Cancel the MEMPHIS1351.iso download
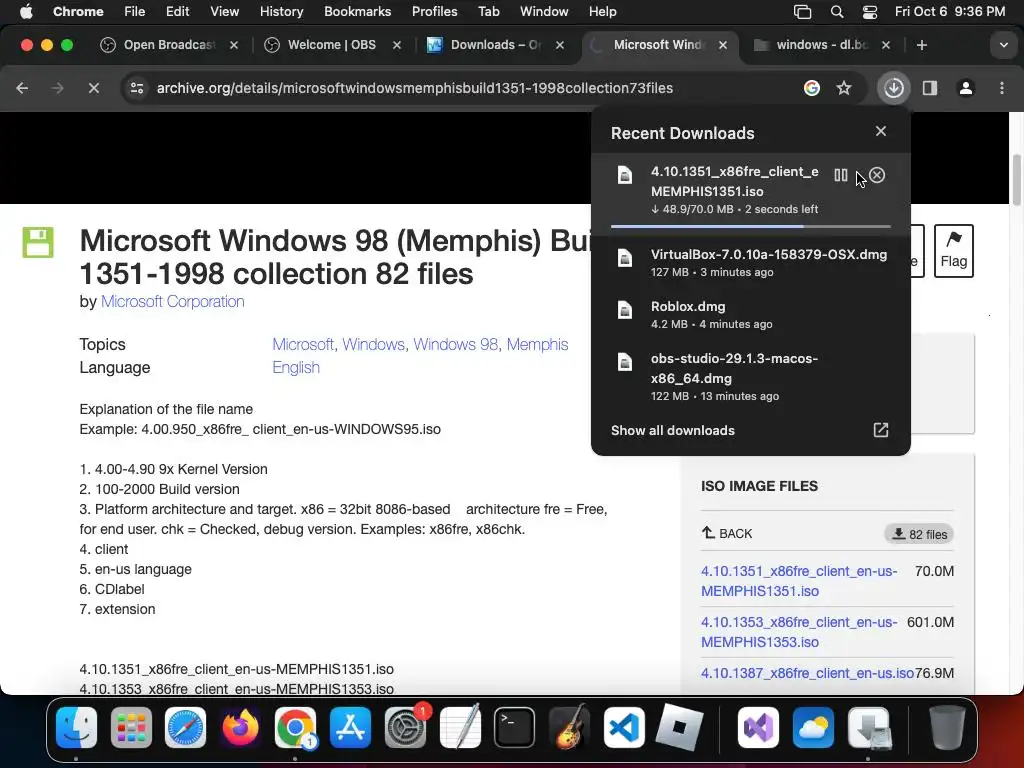 tap(877, 175)
